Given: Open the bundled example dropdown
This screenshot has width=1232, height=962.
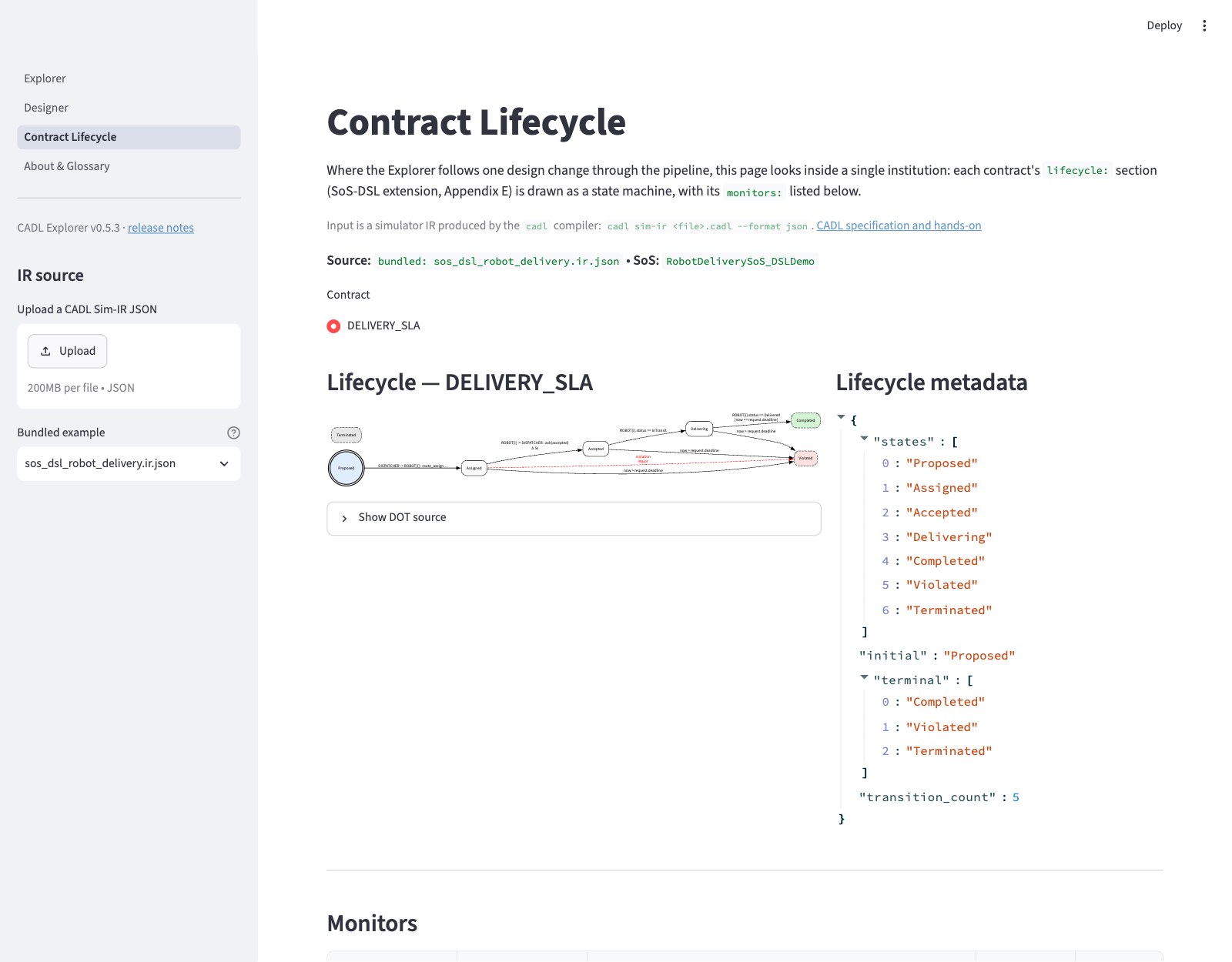Looking at the screenshot, I should (x=129, y=463).
